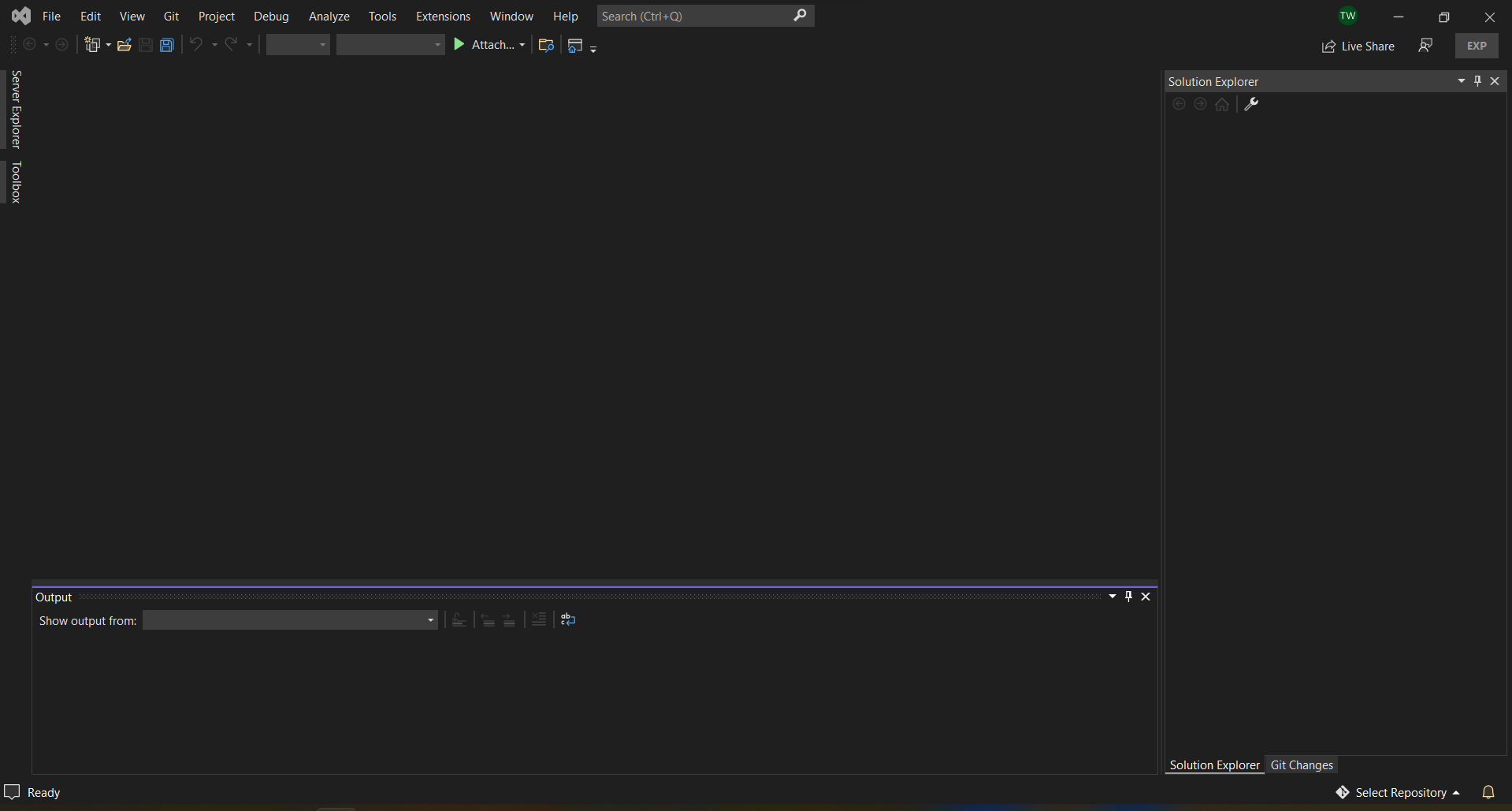This screenshot has width=1512, height=811.
Task: Click the Home icon in Solution Explorer
Action: pyautogui.click(x=1222, y=104)
